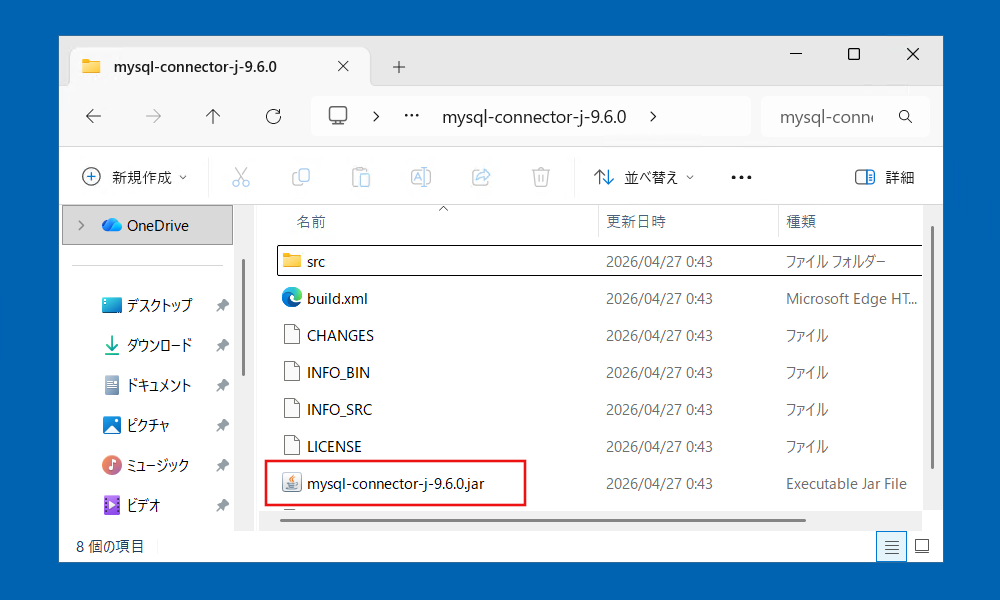
Task: Minimize the Explorer window
Action: [x=796, y=54]
